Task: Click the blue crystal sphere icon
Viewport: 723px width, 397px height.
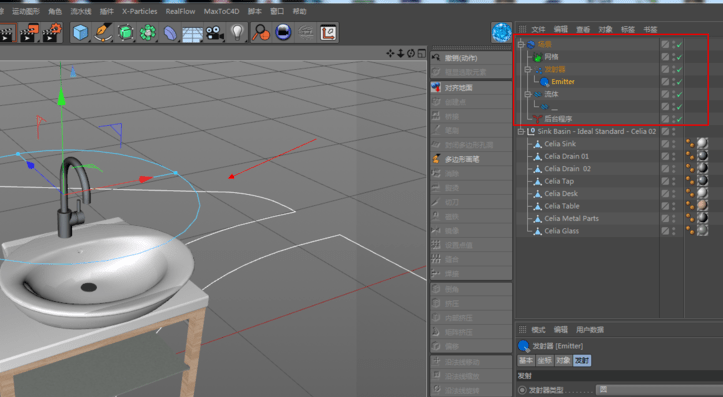Action: pos(501,33)
